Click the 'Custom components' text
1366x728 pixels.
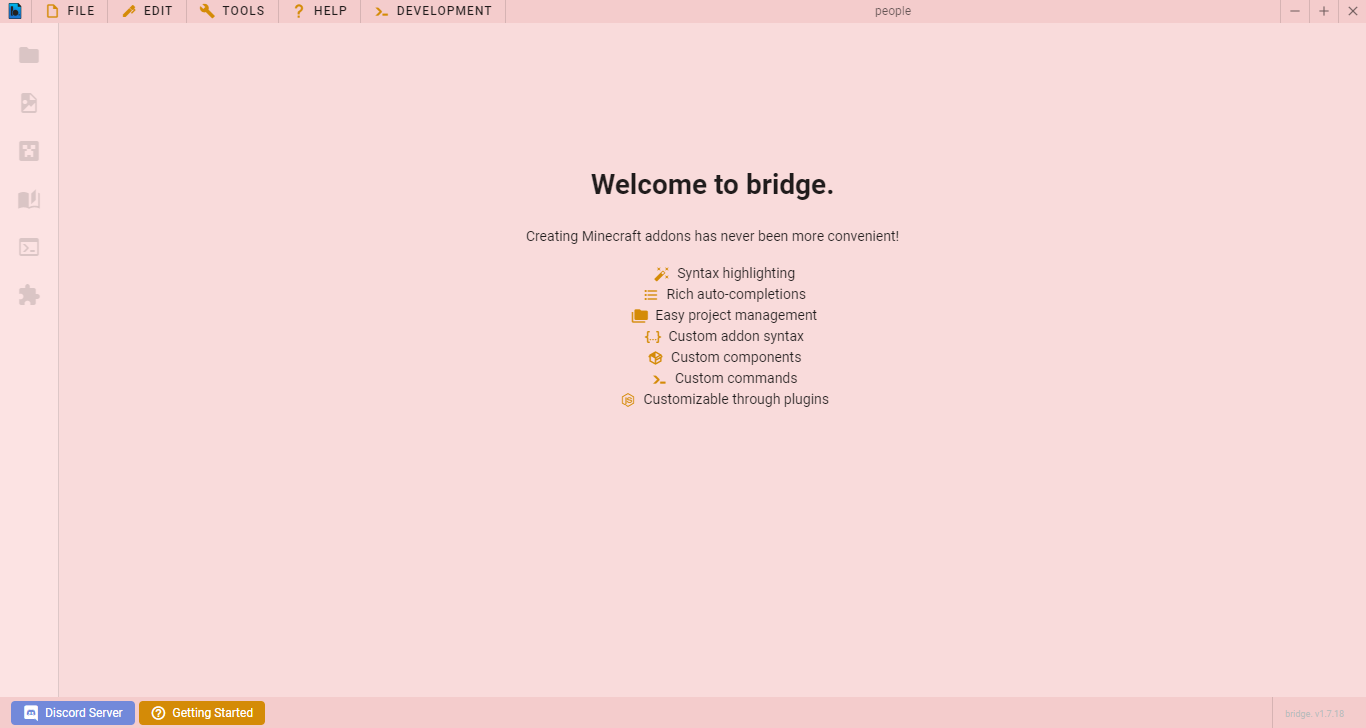[736, 358]
